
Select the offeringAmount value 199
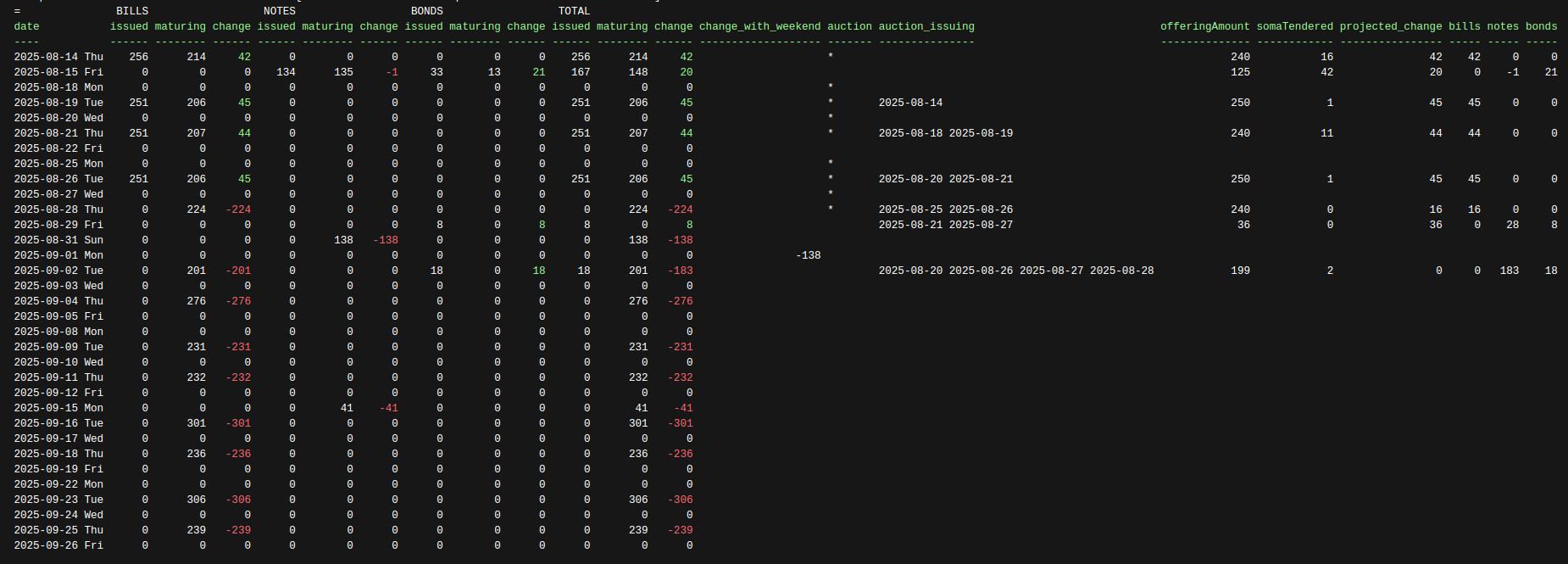[1240, 271]
